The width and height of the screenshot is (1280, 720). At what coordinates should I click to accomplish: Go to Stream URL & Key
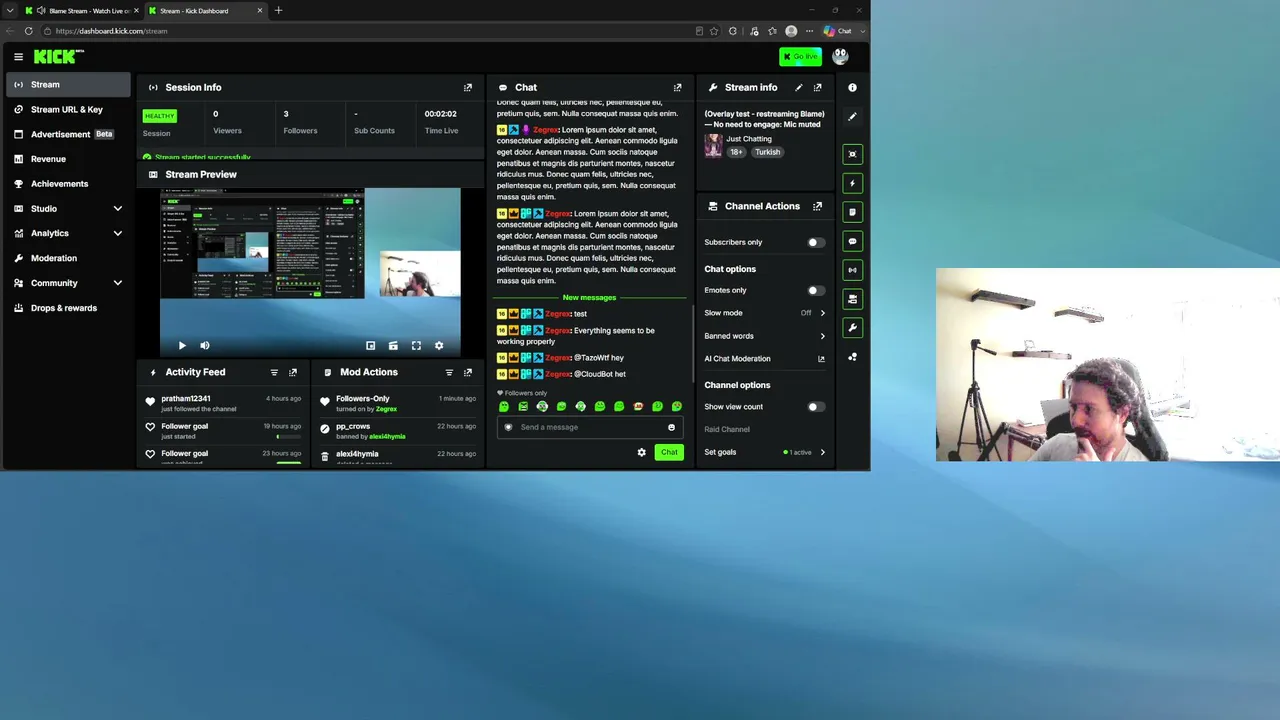(68, 109)
